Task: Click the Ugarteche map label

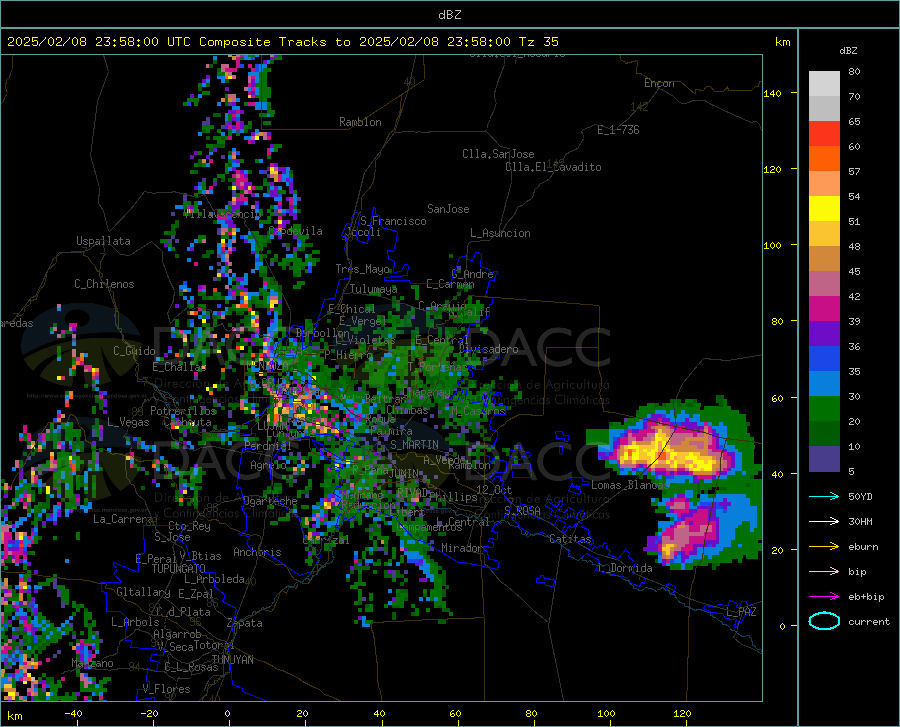Action: (270, 501)
